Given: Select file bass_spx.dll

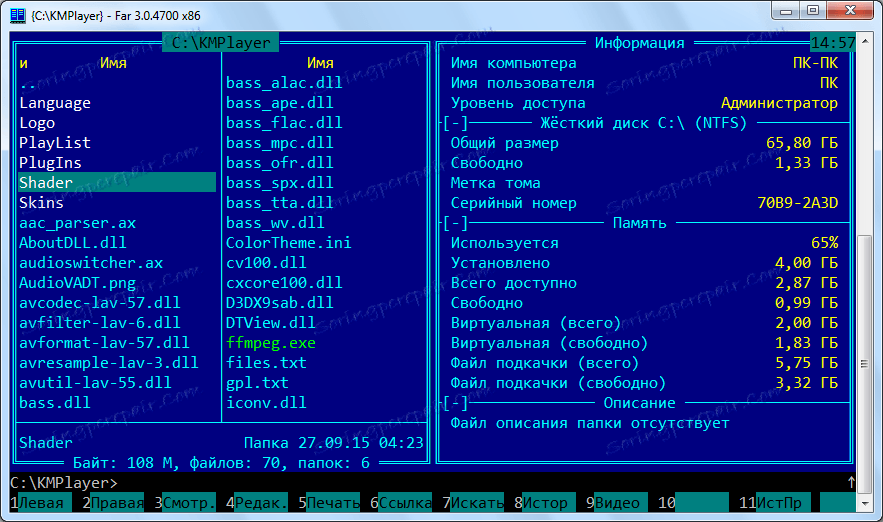Looking at the screenshot, I should tap(280, 182).
